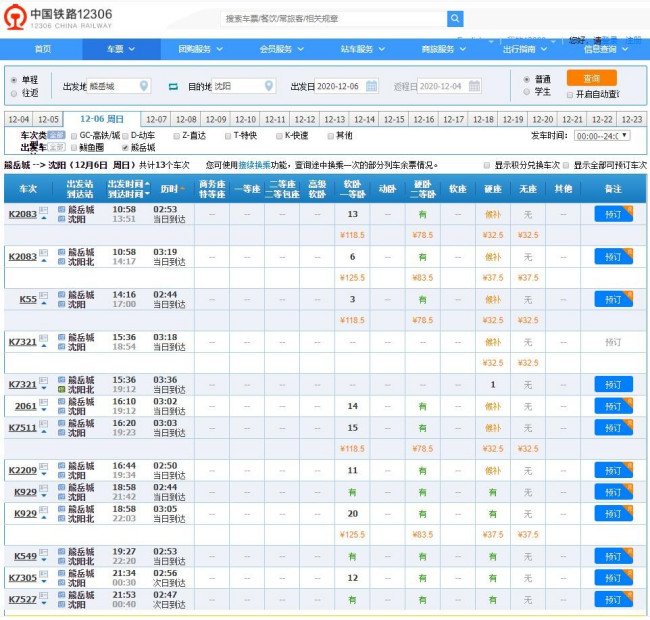Viewport: 650px width, 620px height.
Task: Click the stop-info icon beside K7511
Action: coord(44,424)
